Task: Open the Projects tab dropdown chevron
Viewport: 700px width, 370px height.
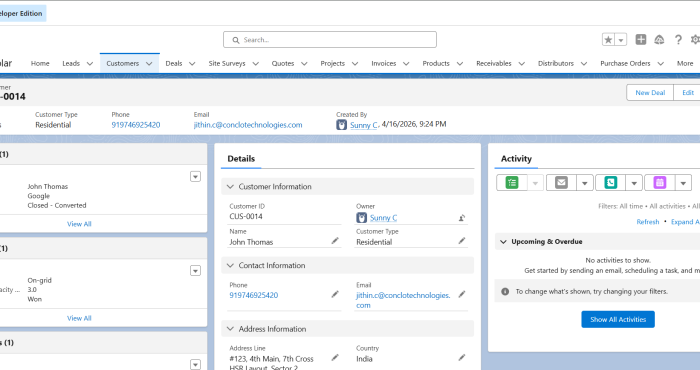Action: [x=355, y=64]
